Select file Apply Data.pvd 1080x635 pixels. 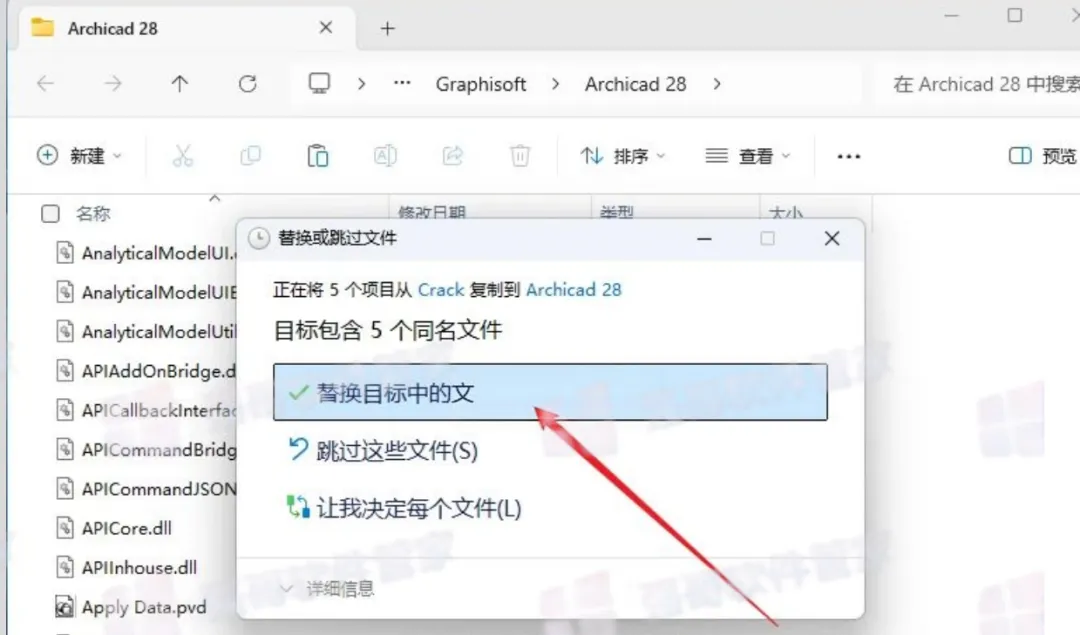tap(144, 607)
